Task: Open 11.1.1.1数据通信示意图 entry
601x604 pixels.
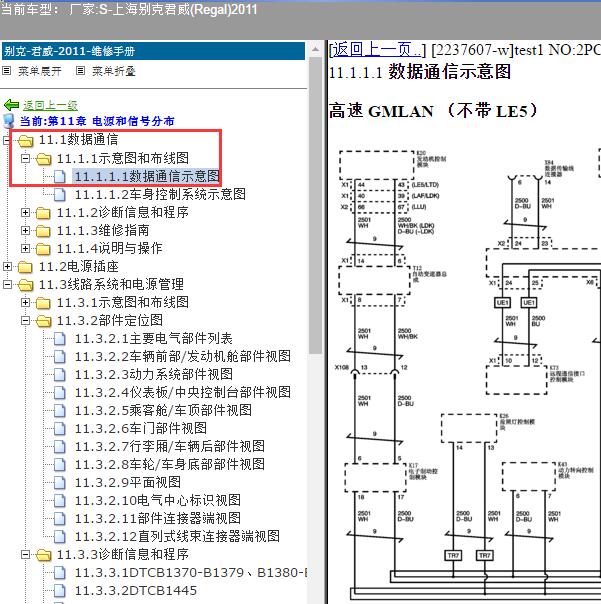Action: (x=147, y=176)
